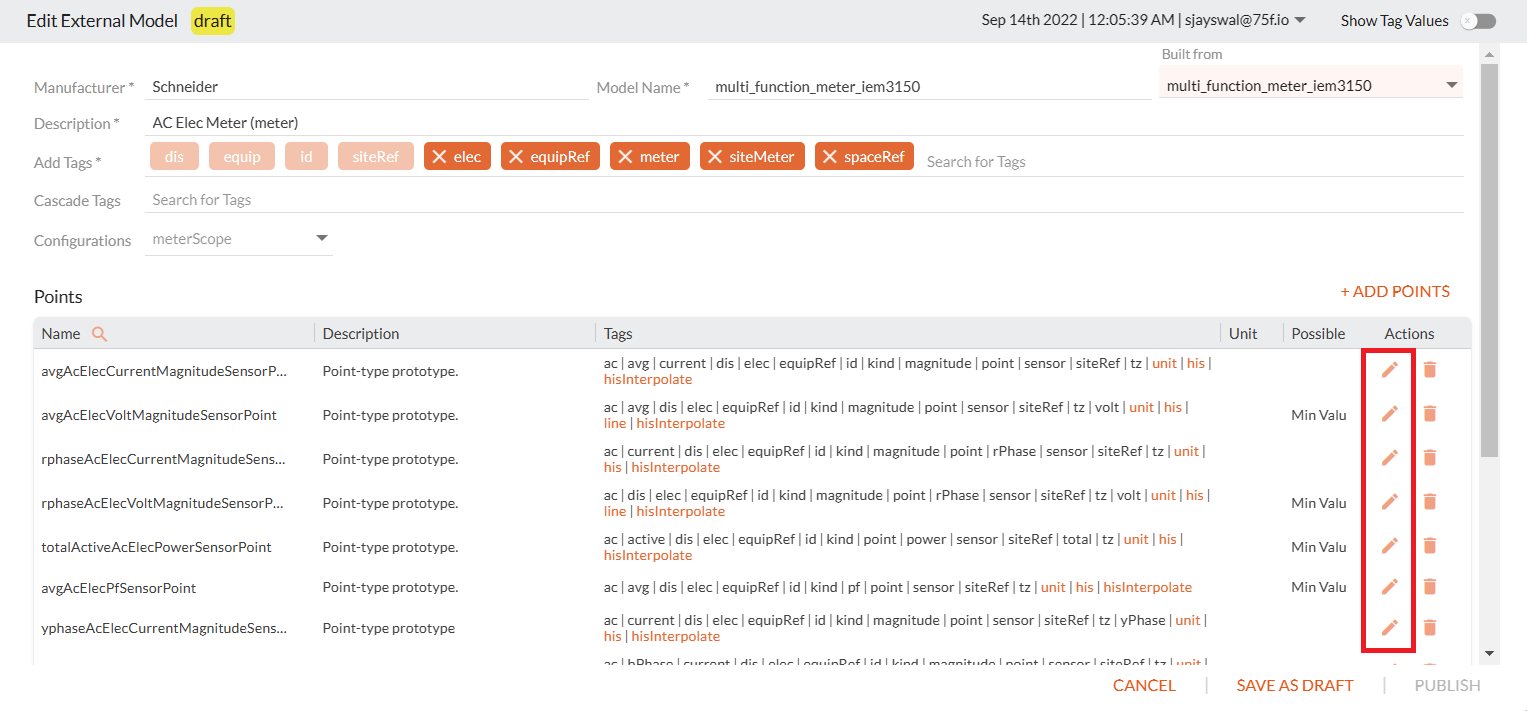Image resolution: width=1527 pixels, height=711 pixels.
Task: Delete the totalActiveAcElecPowerSensorPoint point
Action: coord(1430,545)
